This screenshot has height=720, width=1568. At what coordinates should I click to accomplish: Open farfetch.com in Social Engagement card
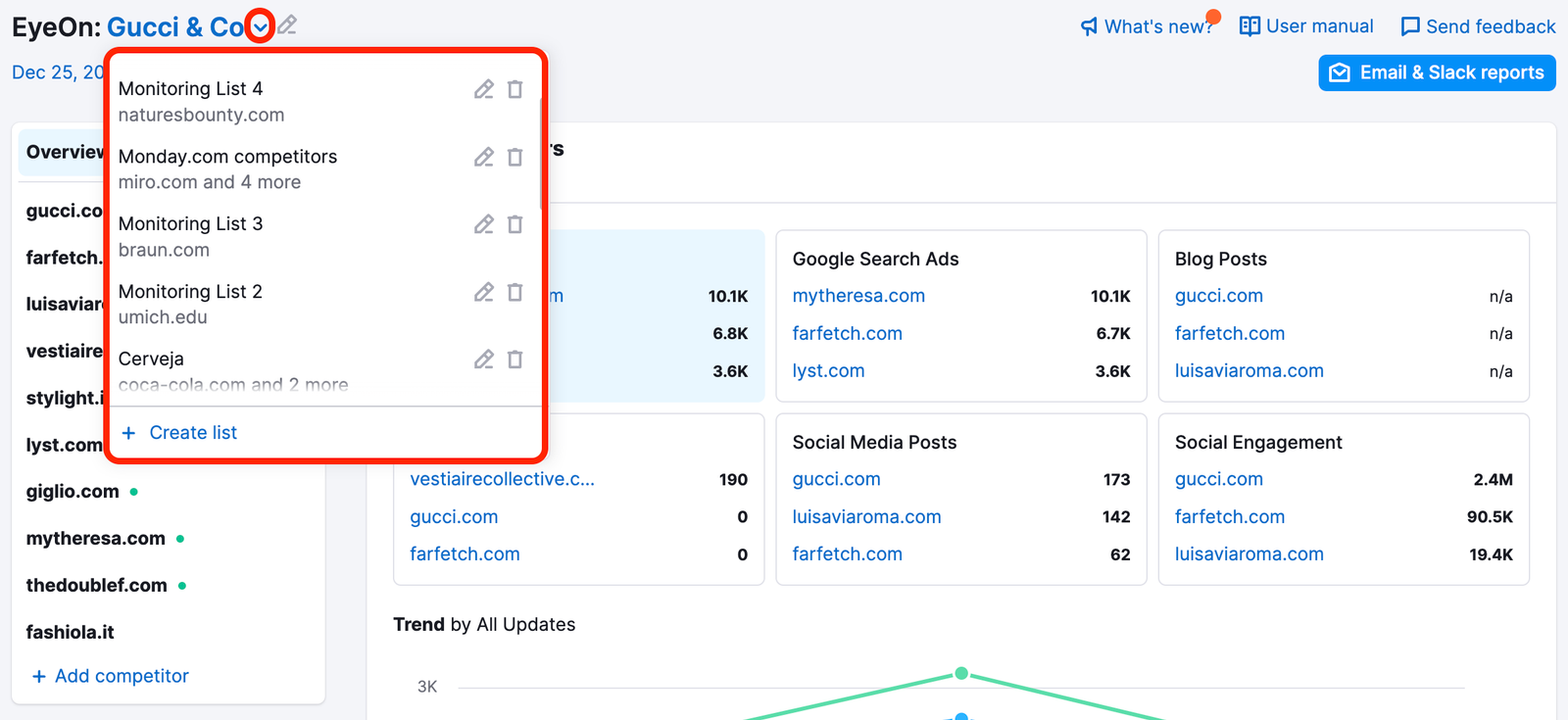[x=1229, y=517]
